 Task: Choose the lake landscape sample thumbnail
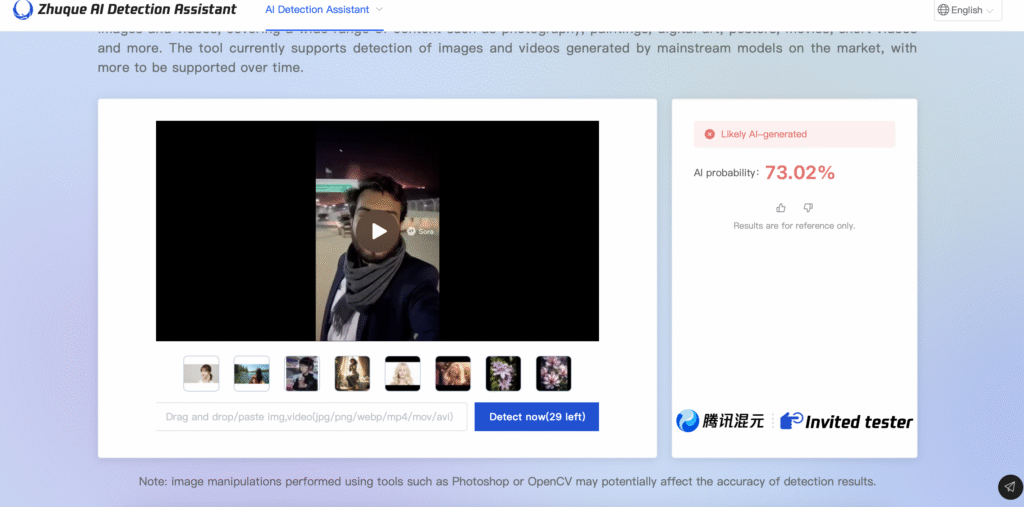coord(251,373)
